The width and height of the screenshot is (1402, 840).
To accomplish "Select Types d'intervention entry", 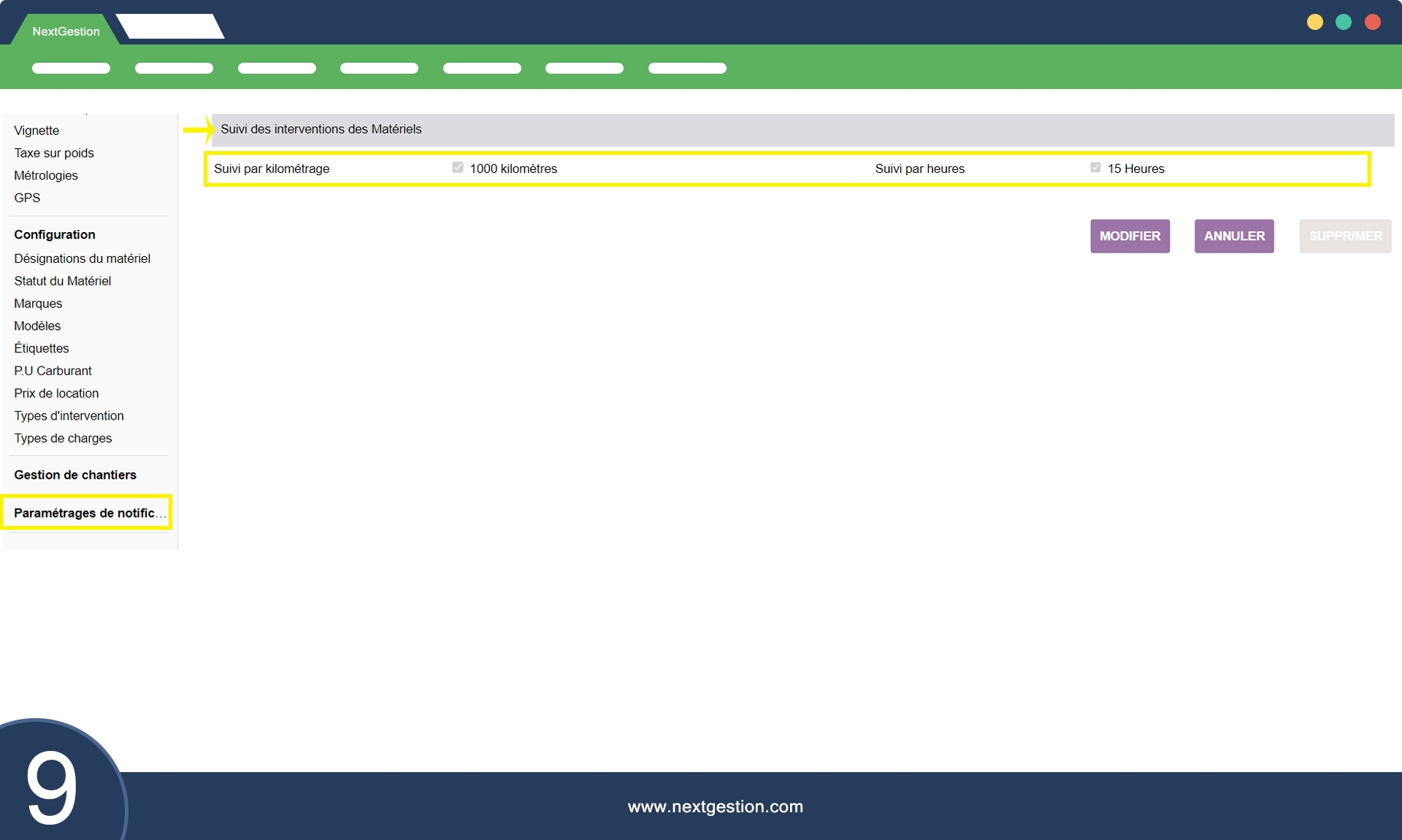I will coord(69,416).
